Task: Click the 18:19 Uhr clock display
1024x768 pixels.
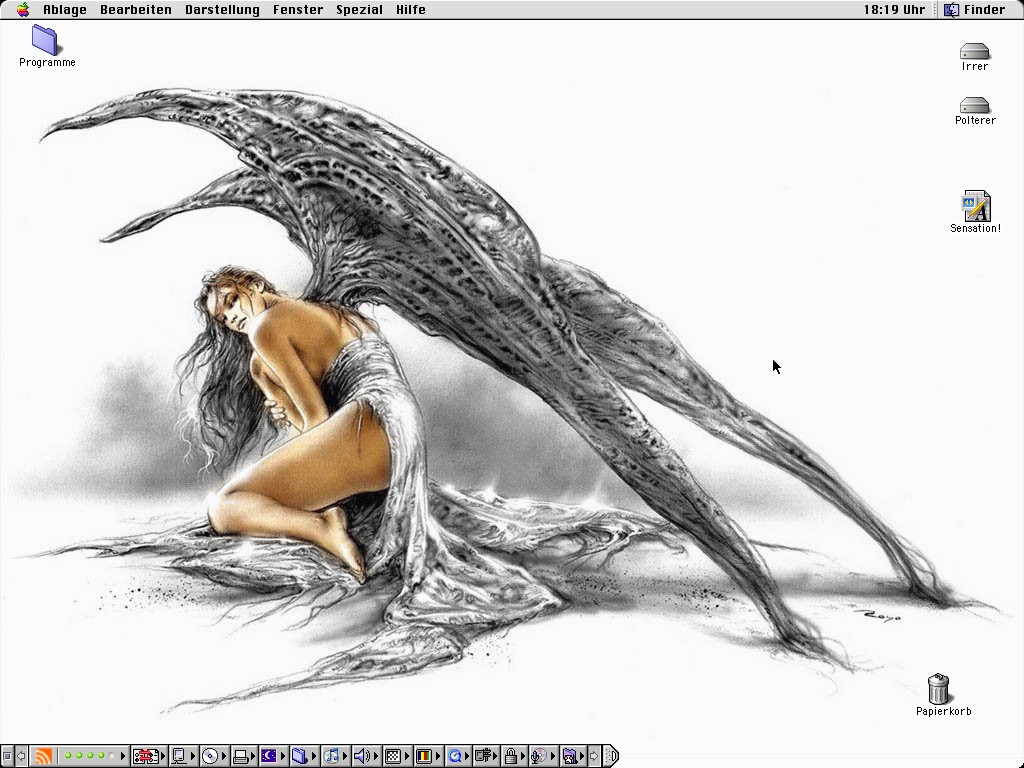Action: click(x=894, y=10)
